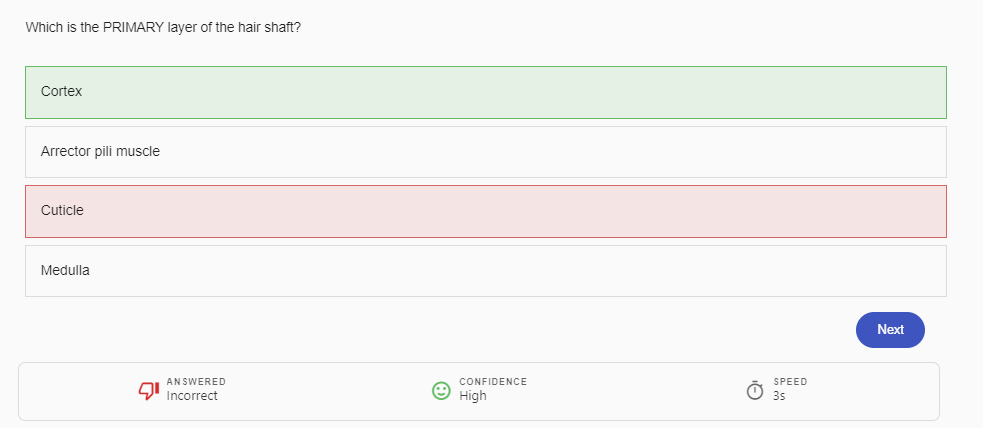The width and height of the screenshot is (983, 428).
Task: Choose the Arrector pili muscle answer
Action: coord(485,152)
